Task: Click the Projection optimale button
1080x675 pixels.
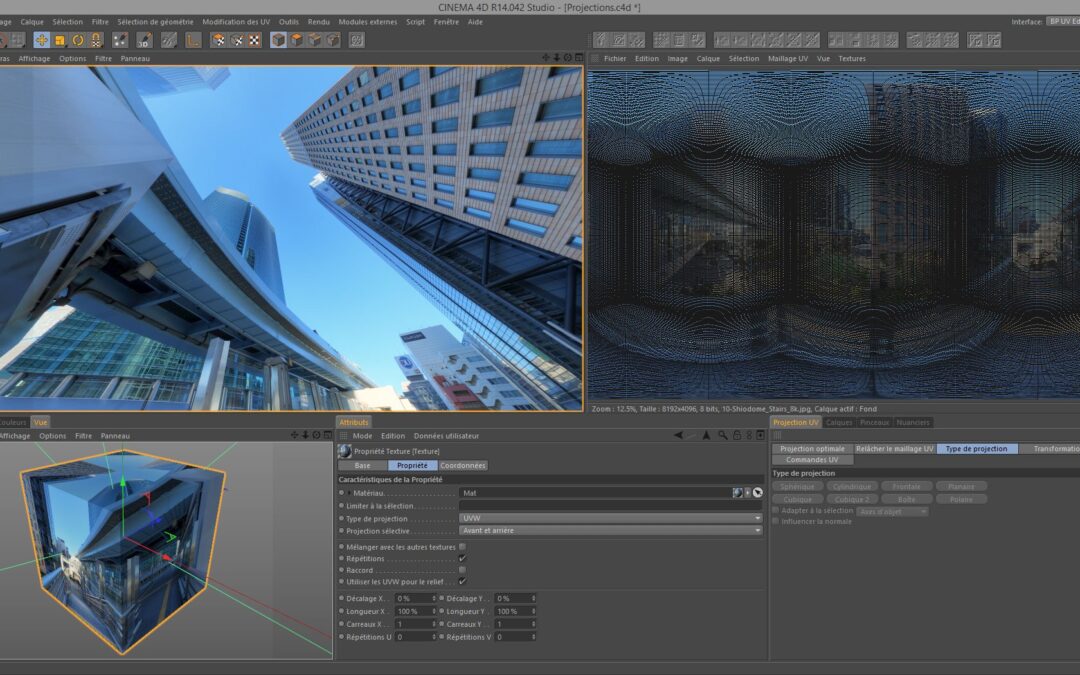Action: pyautogui.click(x=812, y=449)
